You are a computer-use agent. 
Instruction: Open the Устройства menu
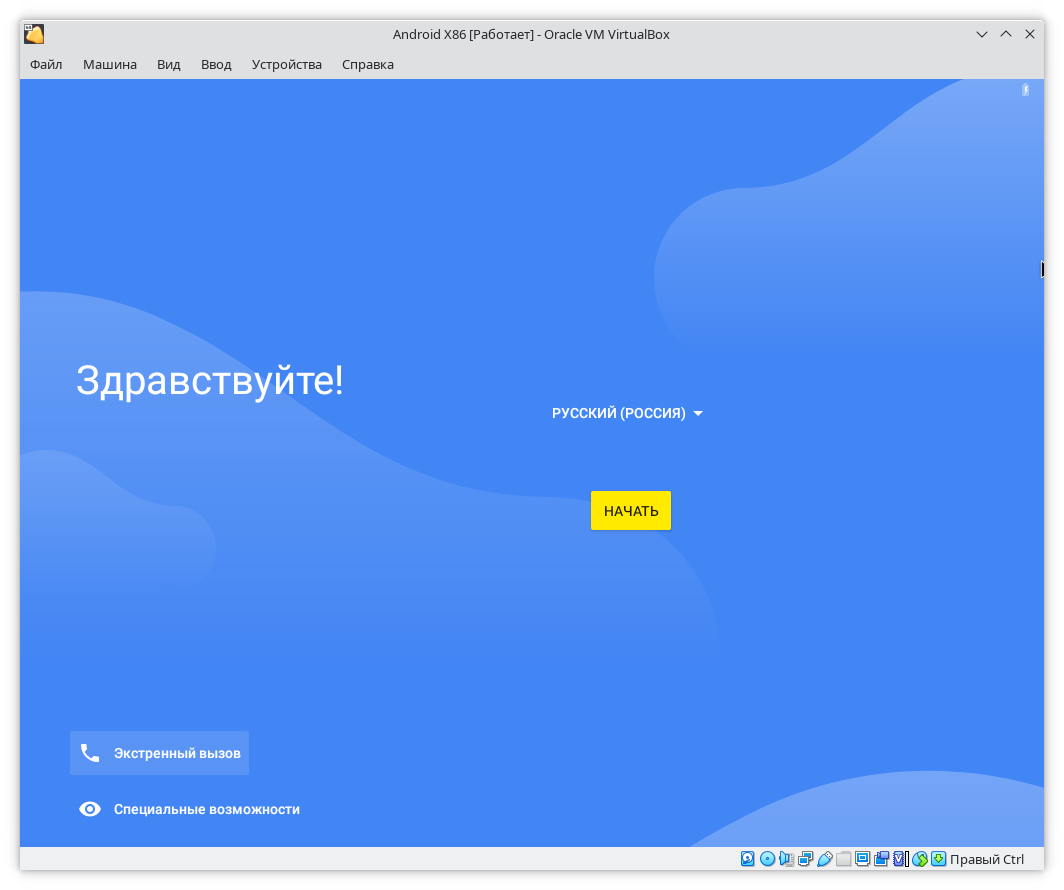tap(287, 64)
